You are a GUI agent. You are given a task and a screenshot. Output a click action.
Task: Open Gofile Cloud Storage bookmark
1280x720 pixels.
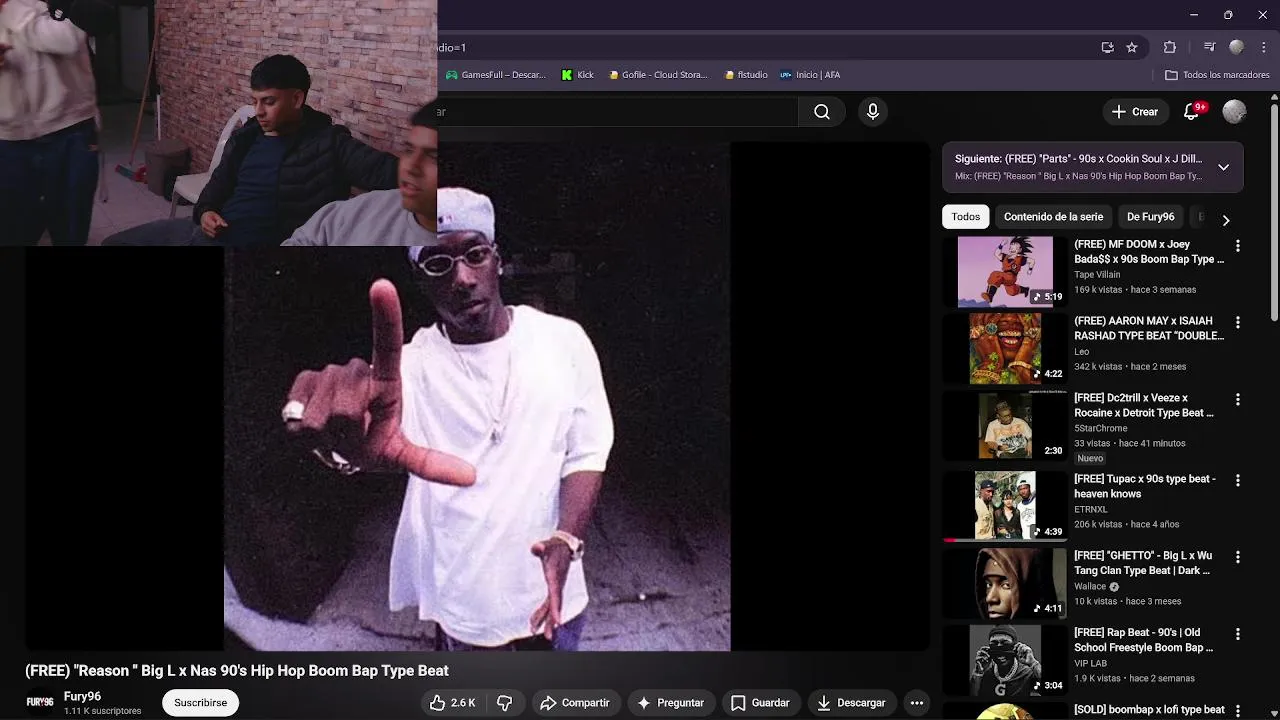(x=658, y=75)
